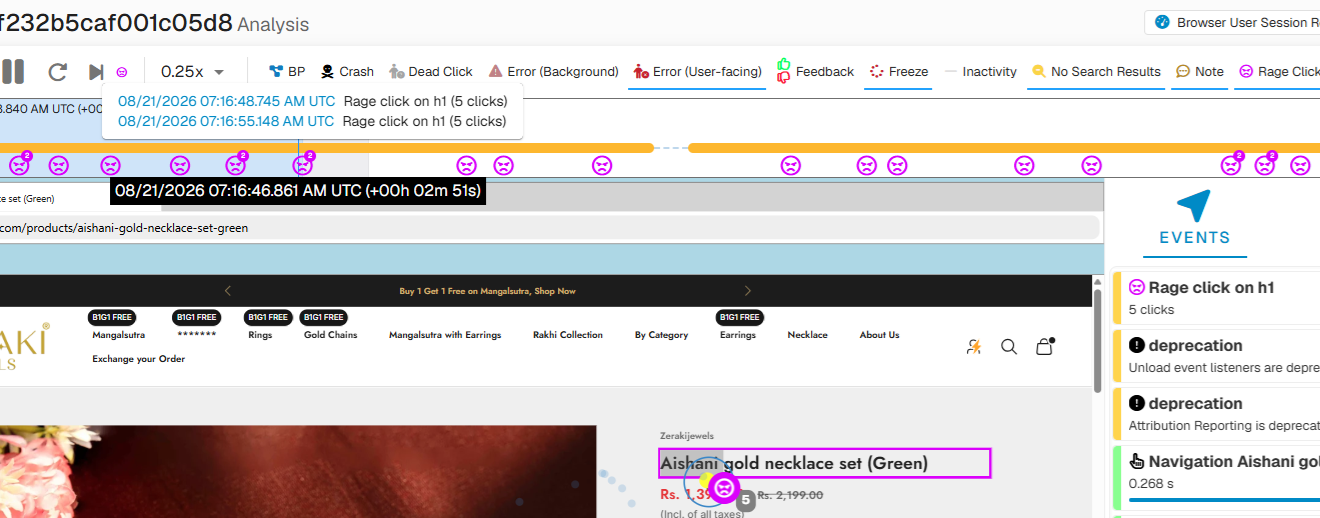The image size is (1320, 518).
Task: Click the pointing hand icon on the Navigation event
Action: [1136, 461]
